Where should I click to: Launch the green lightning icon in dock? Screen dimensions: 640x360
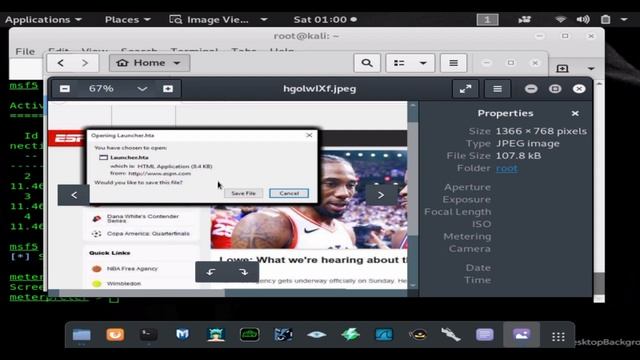point(350,335)
